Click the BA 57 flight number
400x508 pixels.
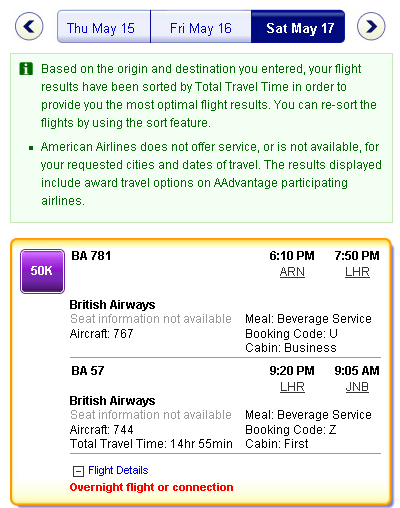tap(88, 371)
